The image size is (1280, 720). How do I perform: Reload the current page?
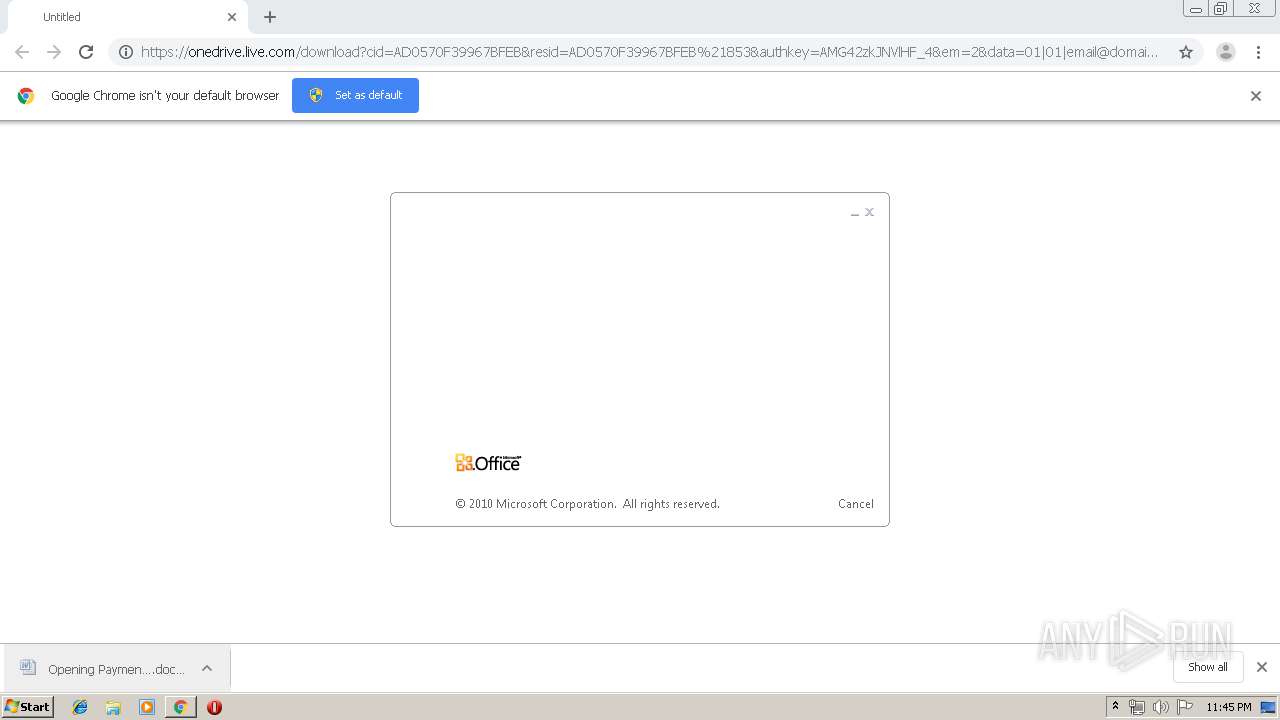pos(86,52)
